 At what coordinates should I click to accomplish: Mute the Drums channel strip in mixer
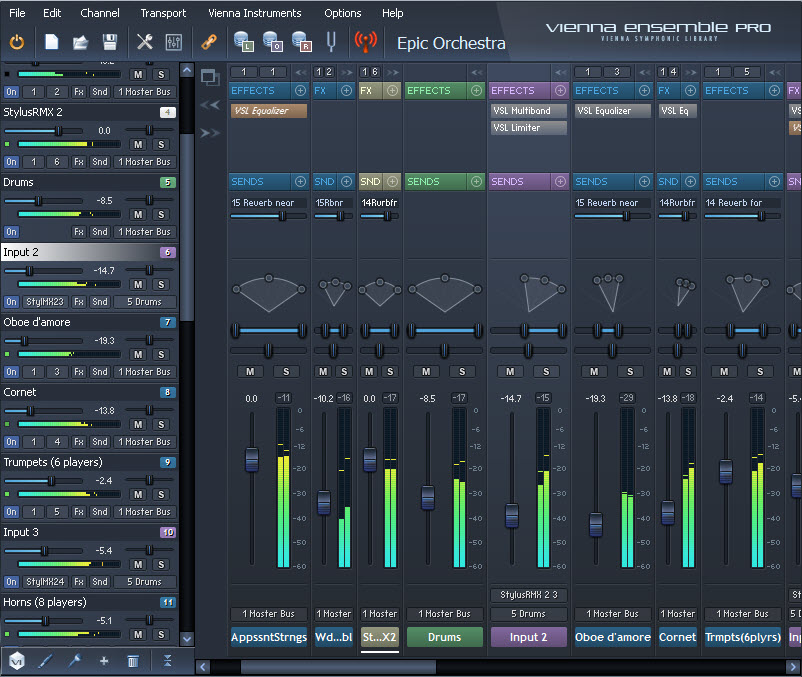point(426,372)
